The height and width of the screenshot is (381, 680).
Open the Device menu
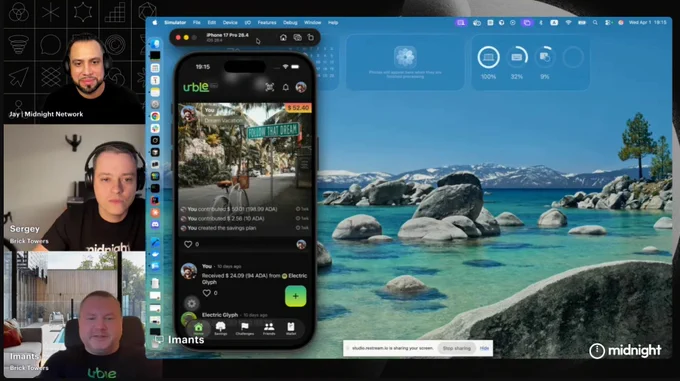[230, 23]
